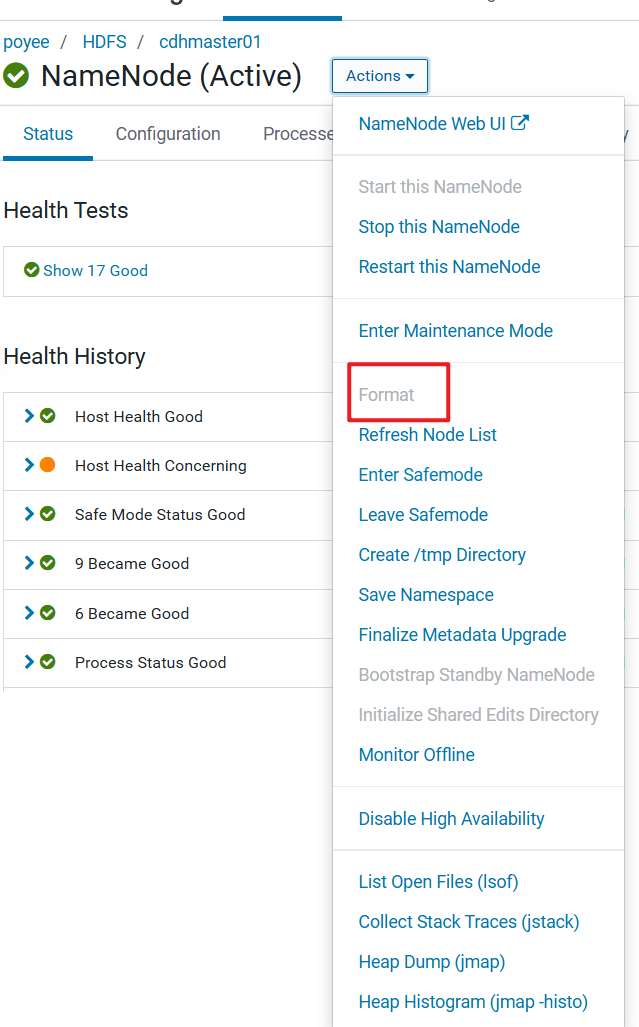Expand the Host Health Good history row
This screenshot has width=639, height=1027.
coord(29,416)
